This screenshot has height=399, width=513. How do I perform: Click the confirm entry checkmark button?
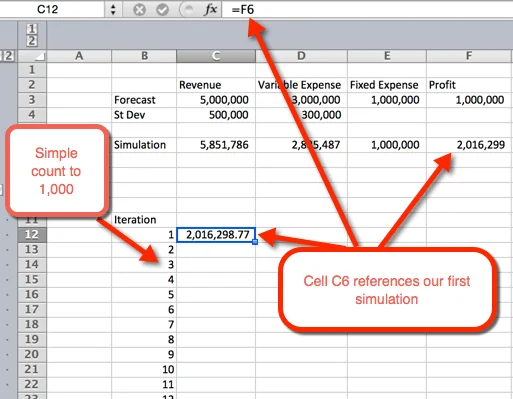(162, 10)
